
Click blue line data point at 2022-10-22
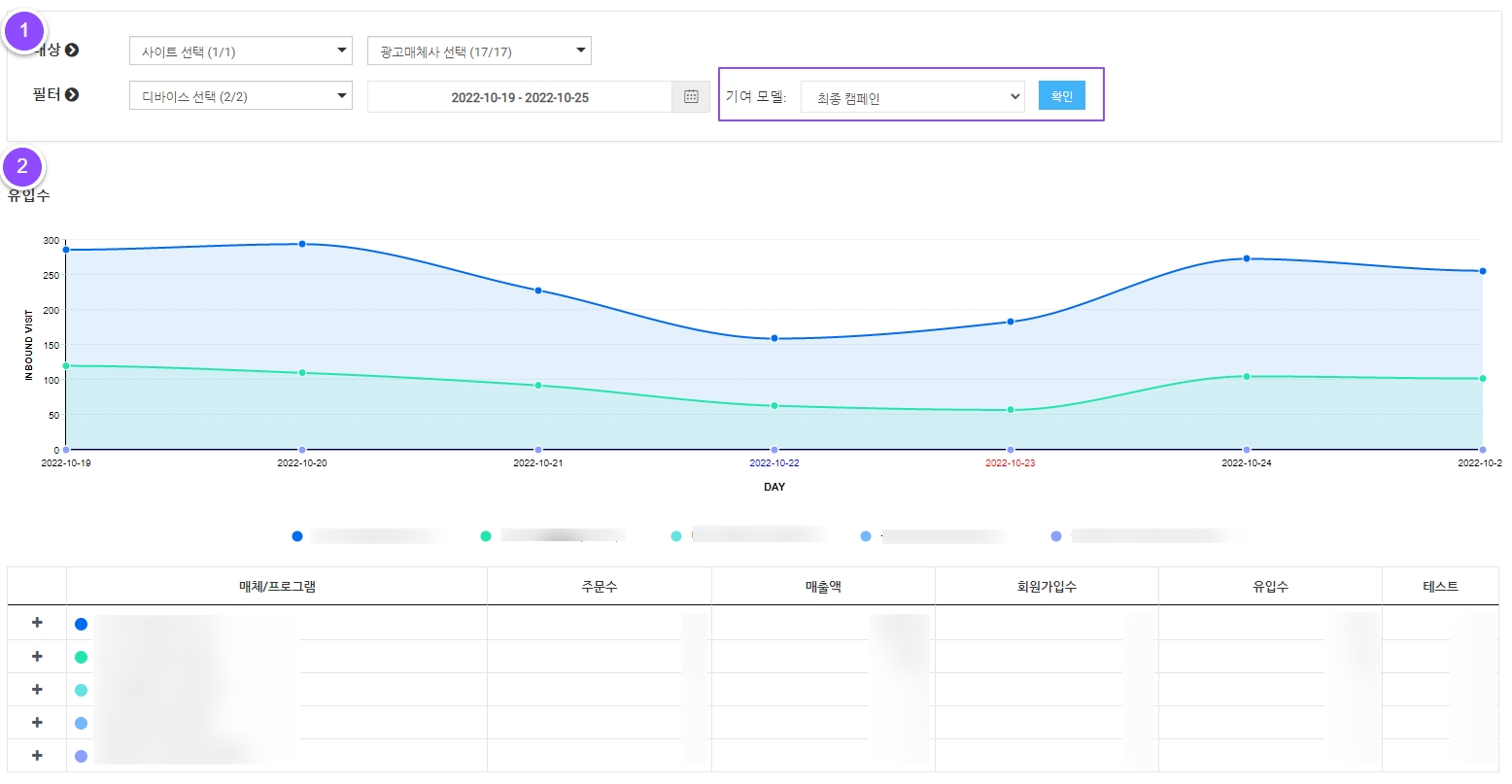[x=774, y=338]
